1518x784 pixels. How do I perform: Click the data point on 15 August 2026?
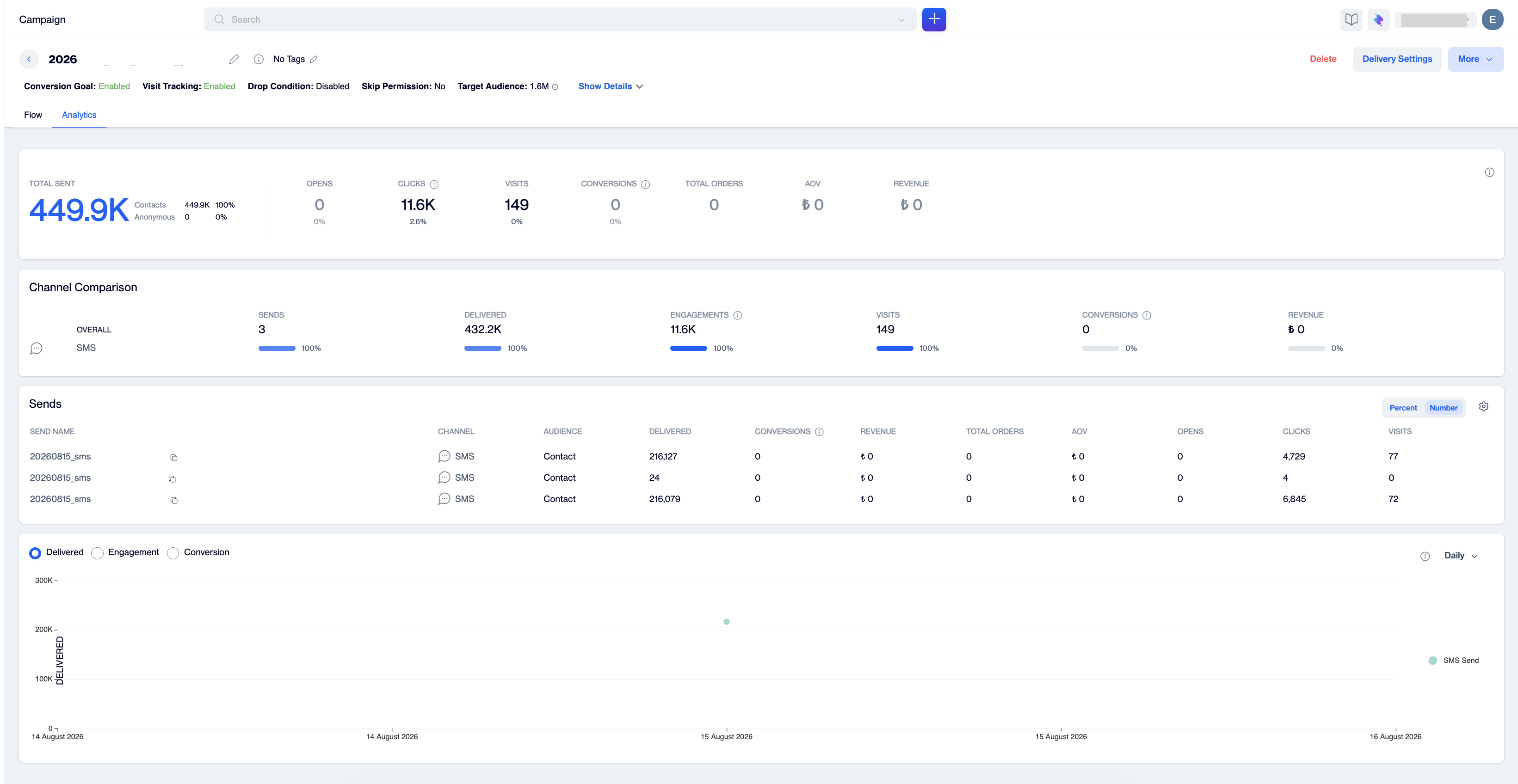(727, 621)
